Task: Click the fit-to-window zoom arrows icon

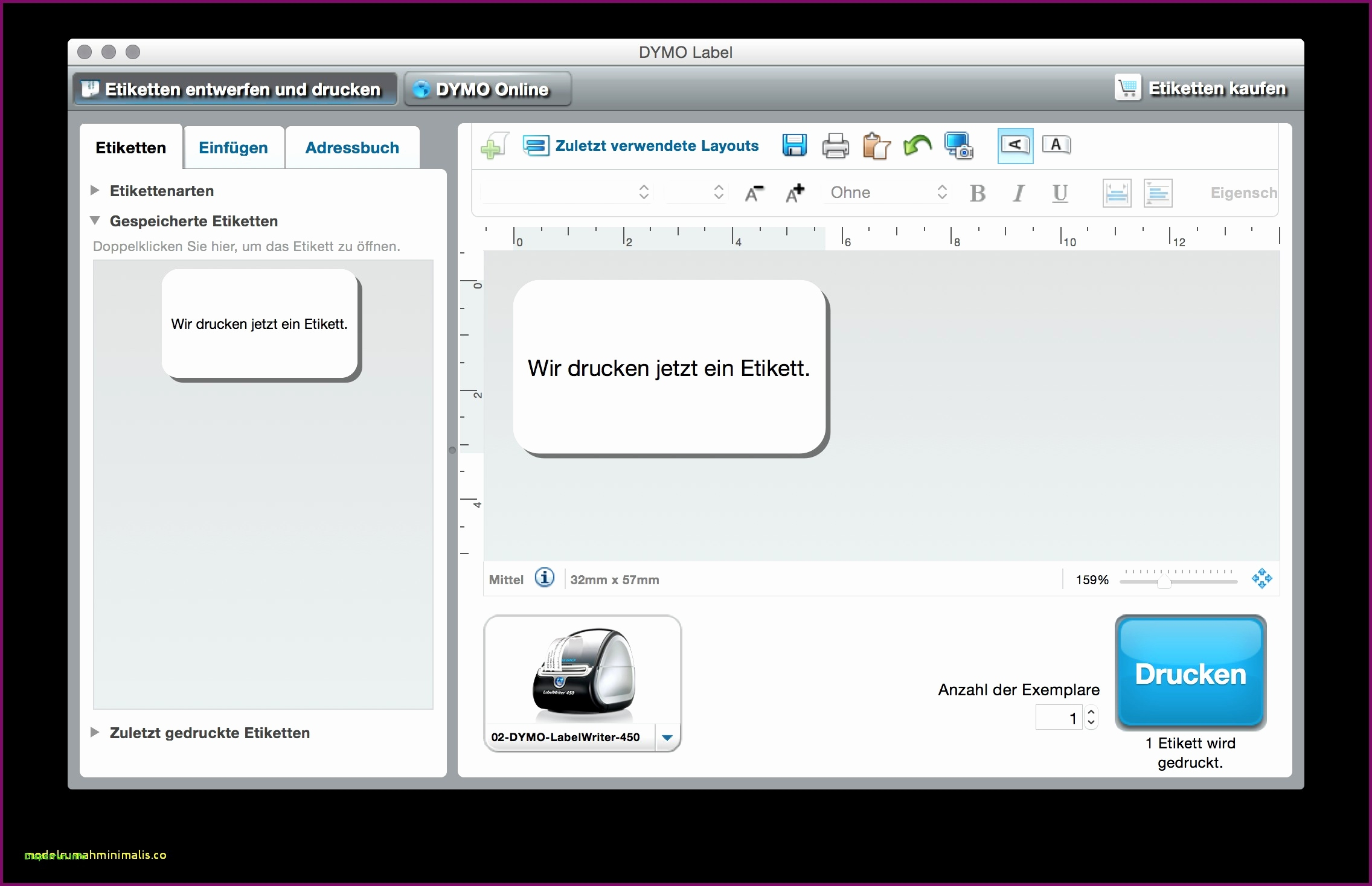Action: click(x=1261, y=579)
